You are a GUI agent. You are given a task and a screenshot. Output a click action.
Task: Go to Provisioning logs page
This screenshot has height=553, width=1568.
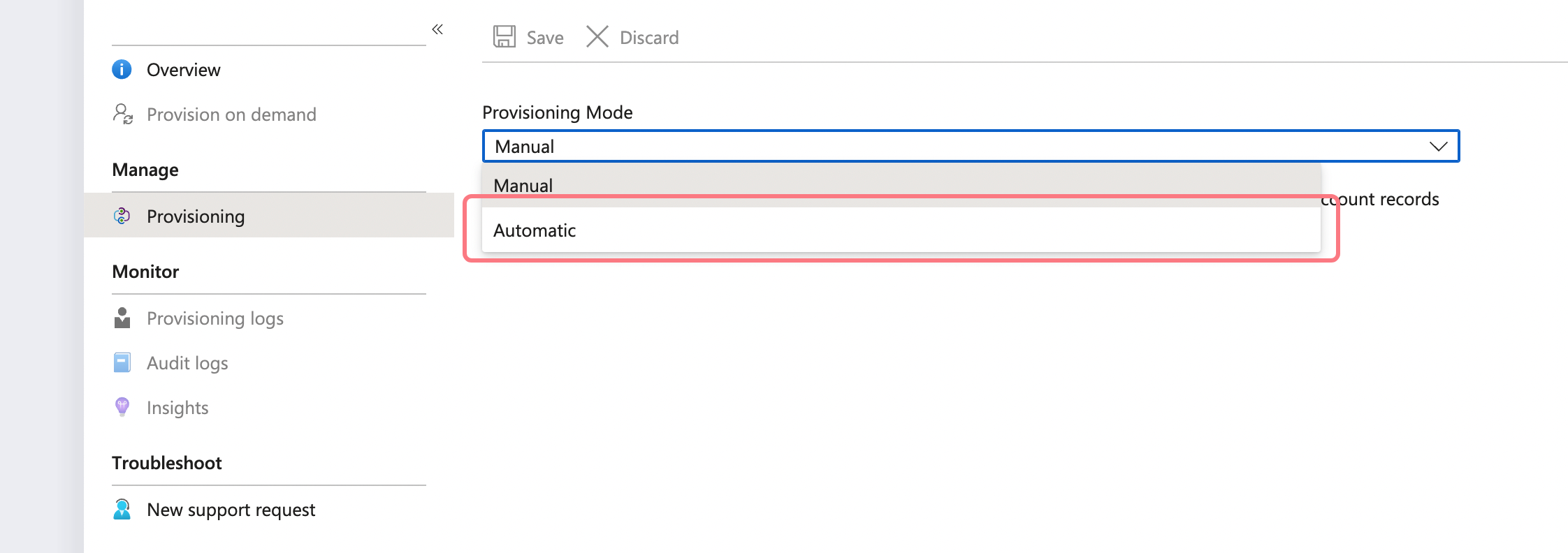(x=215, y=318)
